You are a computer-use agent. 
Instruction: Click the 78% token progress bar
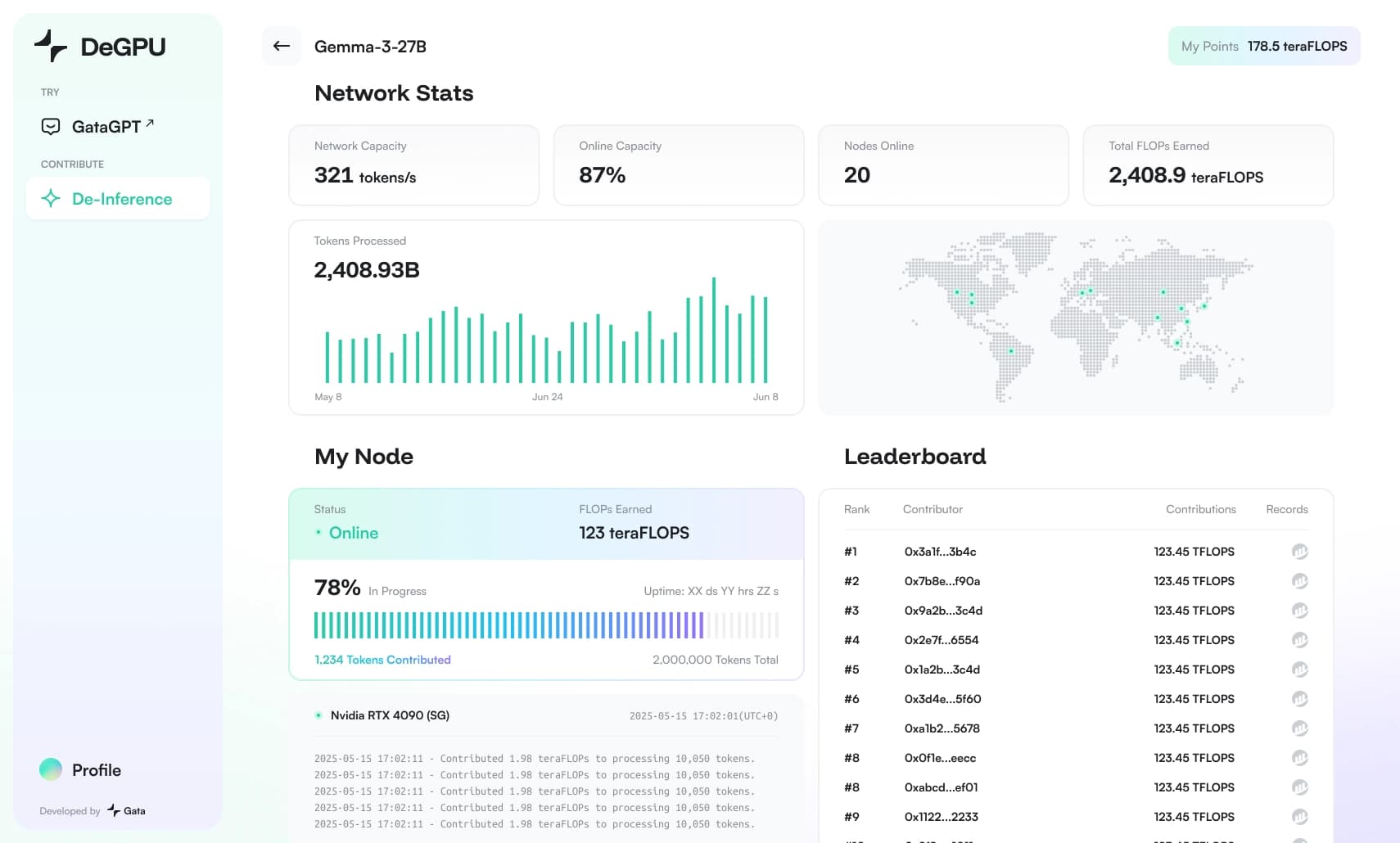pos(545,625)
